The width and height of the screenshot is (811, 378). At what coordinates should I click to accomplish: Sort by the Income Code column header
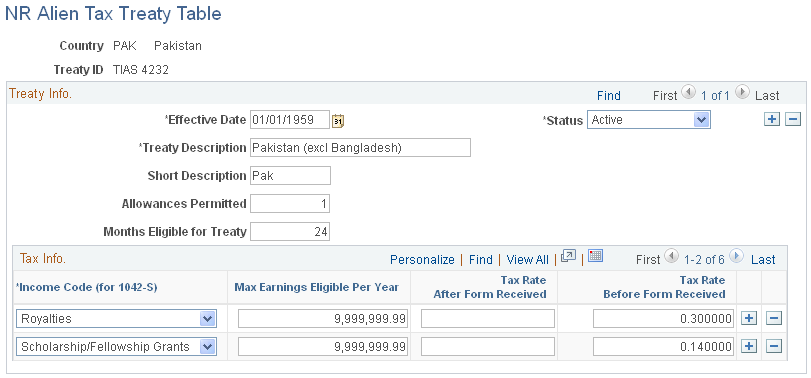click(x=87, y=288)
